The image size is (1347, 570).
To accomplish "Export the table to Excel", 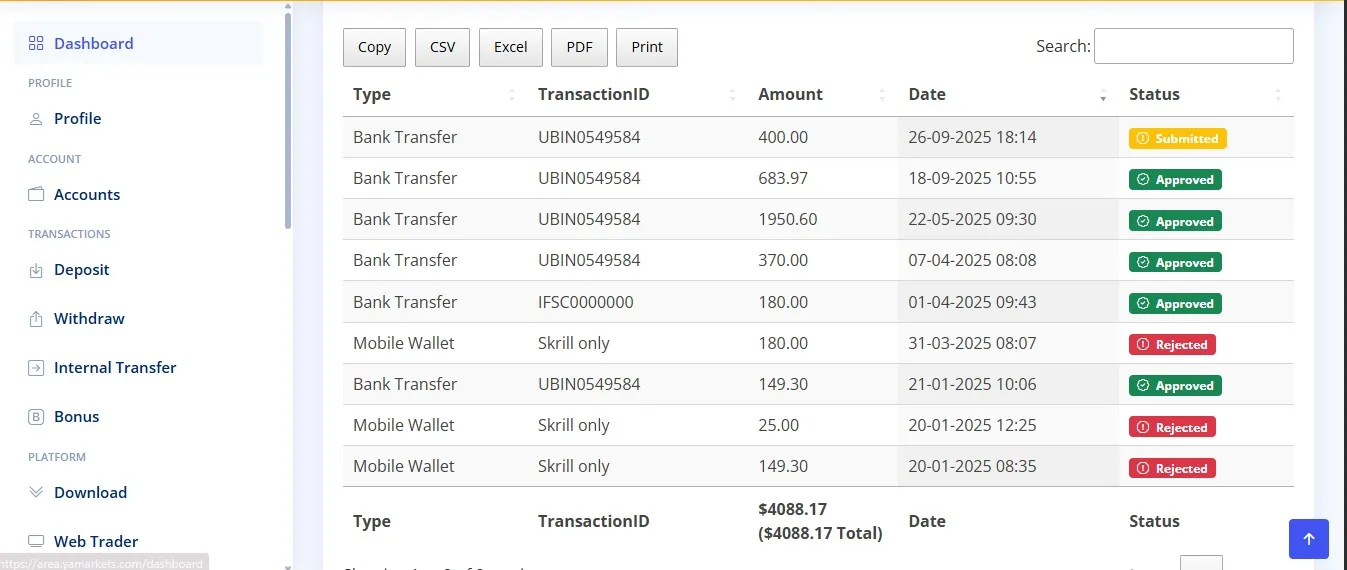I will point(510,47).
